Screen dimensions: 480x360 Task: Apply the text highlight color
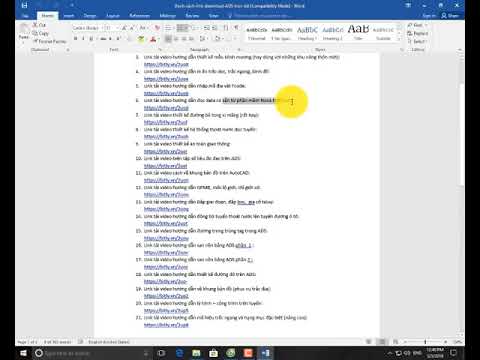coord(141,39)
